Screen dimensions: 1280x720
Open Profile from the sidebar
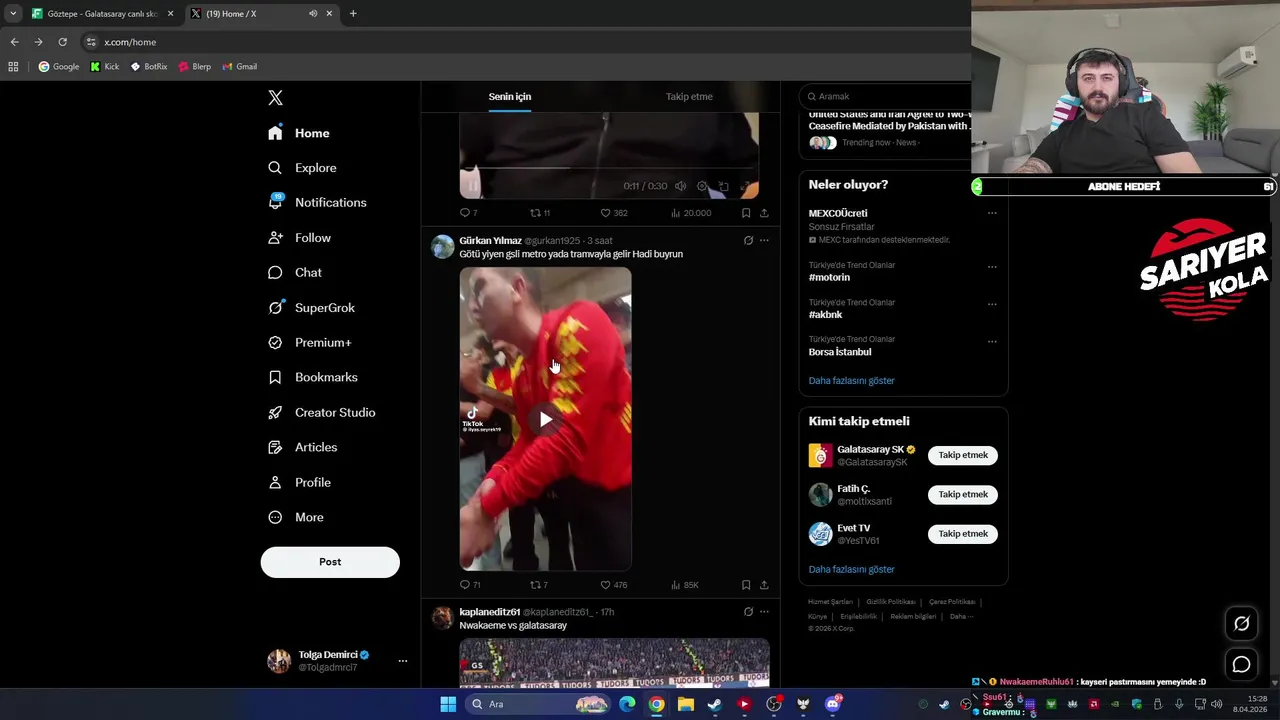tap(299, 482)
